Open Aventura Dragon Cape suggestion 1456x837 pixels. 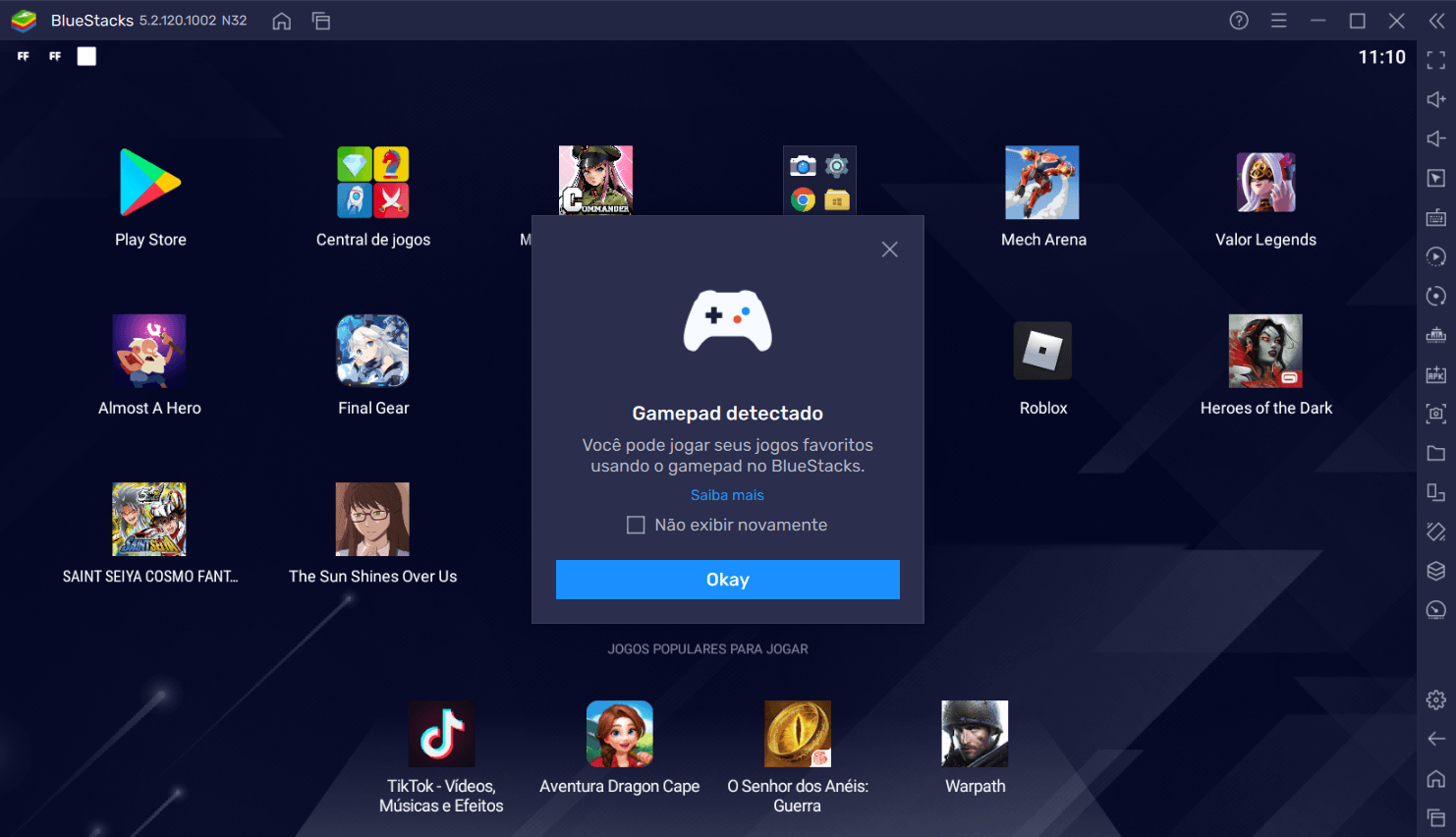click(620, 734)
